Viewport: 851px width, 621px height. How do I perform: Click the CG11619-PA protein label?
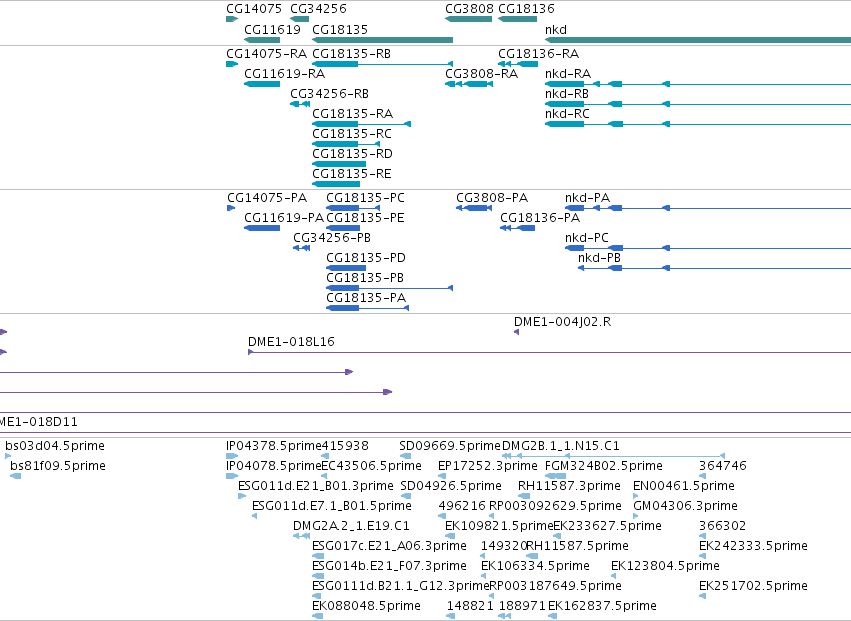pos(284,218)
